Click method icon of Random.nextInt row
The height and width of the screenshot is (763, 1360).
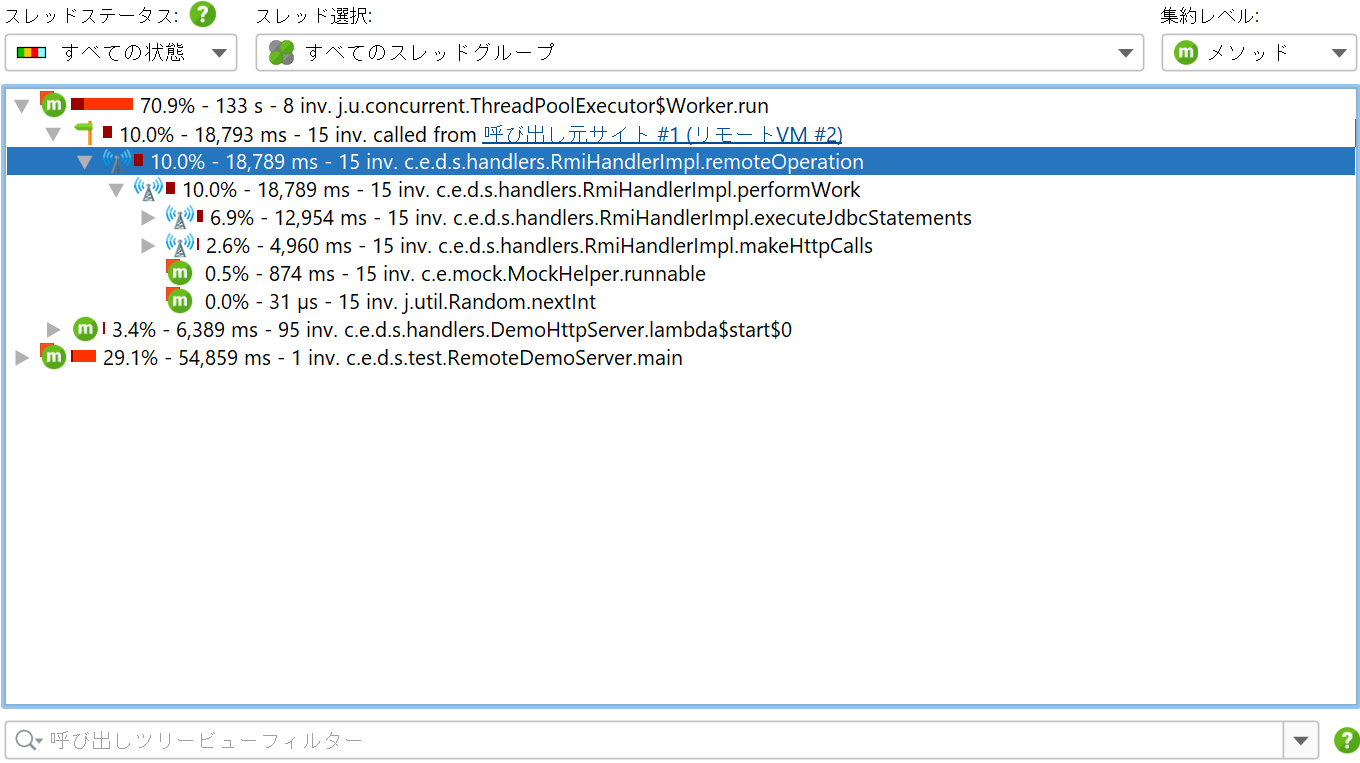pos(179,300)
